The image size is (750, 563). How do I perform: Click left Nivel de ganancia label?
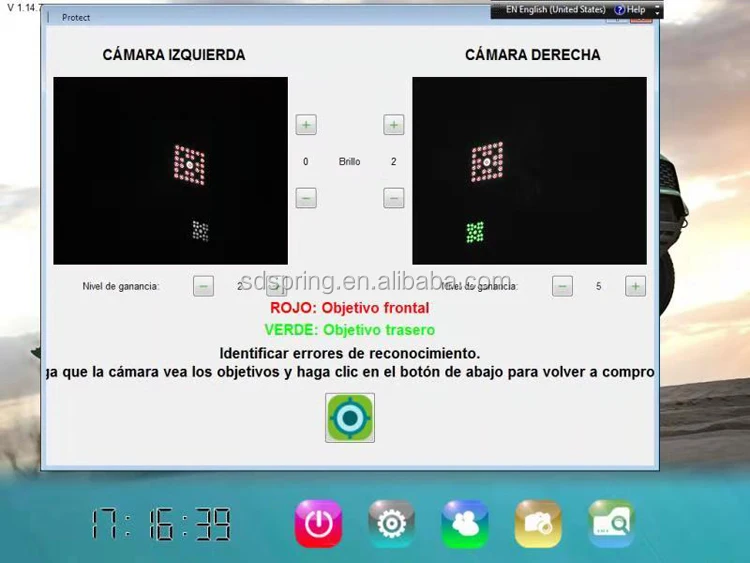[x=121, y=286]
